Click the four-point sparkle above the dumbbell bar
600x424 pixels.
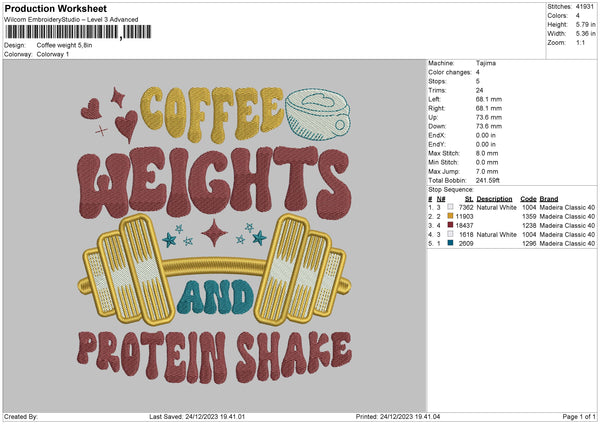[x=212, y=236]
